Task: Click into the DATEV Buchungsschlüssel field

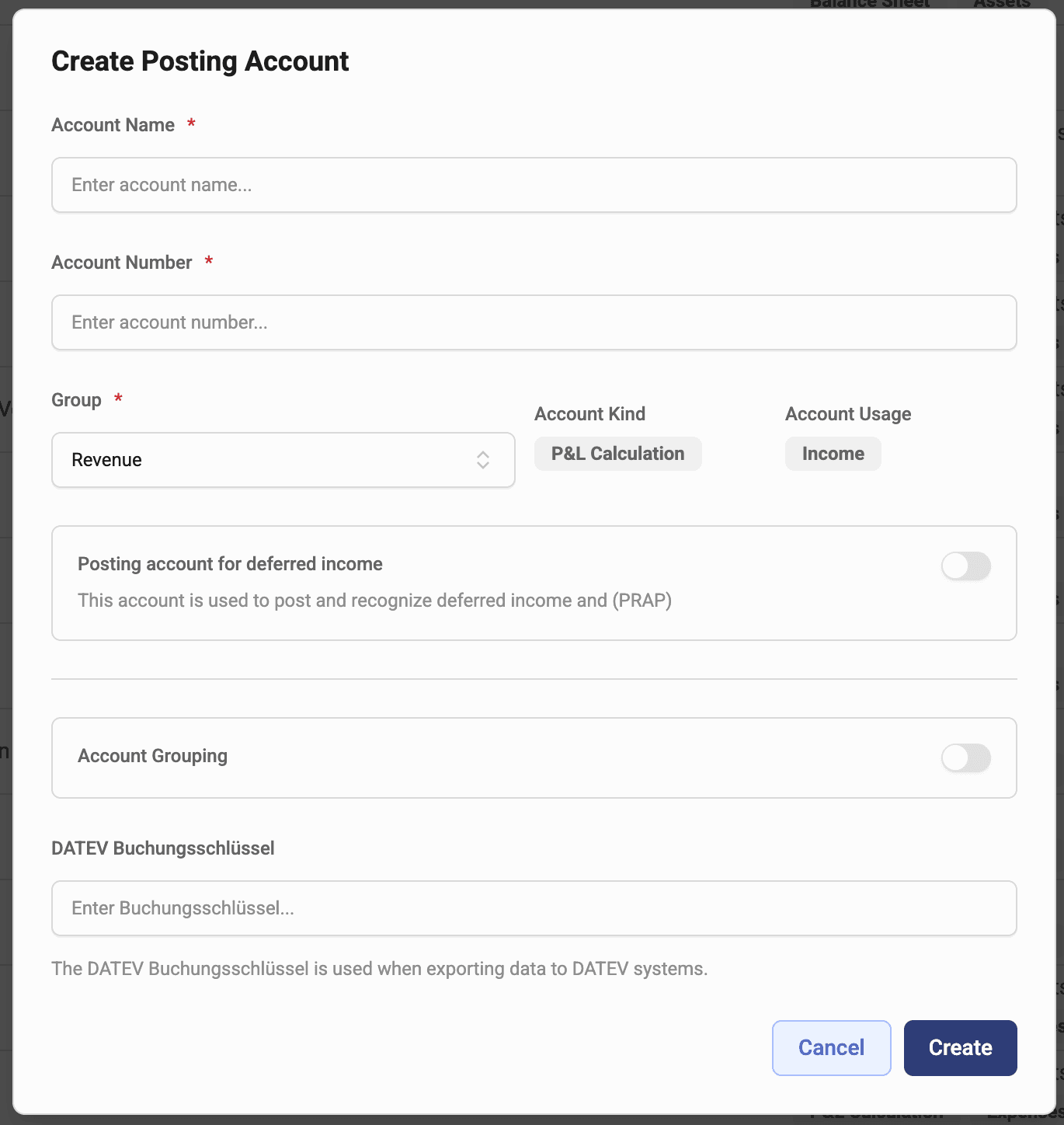Action: point(534,908)
